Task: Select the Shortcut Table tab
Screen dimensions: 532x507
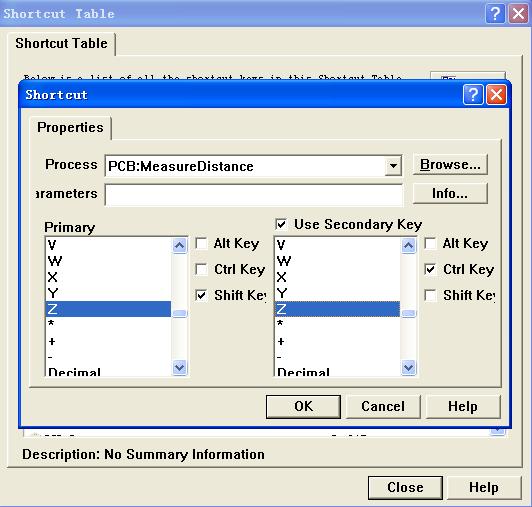Action: [x=61, y=43]
